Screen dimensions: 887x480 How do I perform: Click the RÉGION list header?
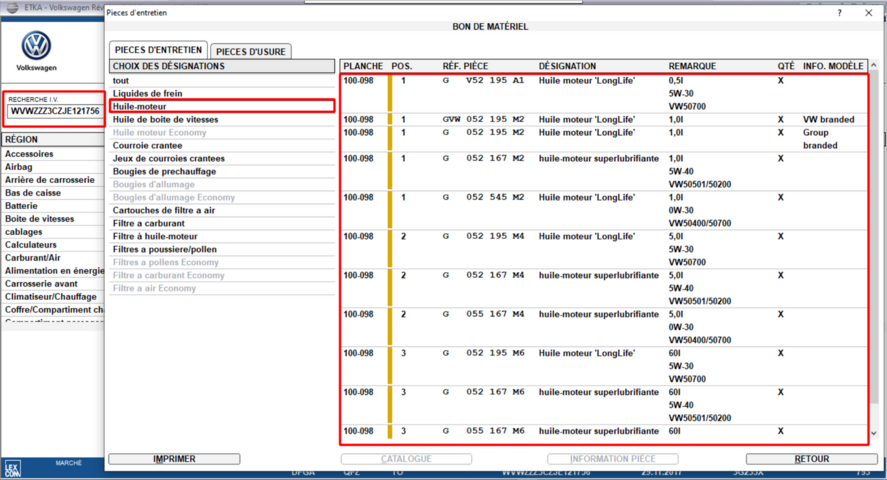tap(53, 140)
